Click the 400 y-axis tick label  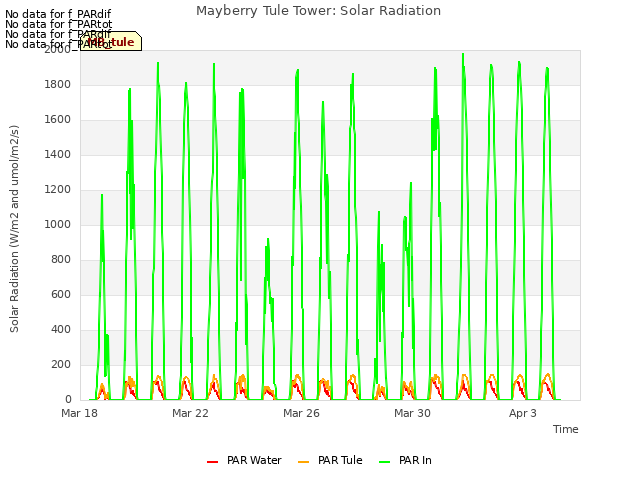61,330
